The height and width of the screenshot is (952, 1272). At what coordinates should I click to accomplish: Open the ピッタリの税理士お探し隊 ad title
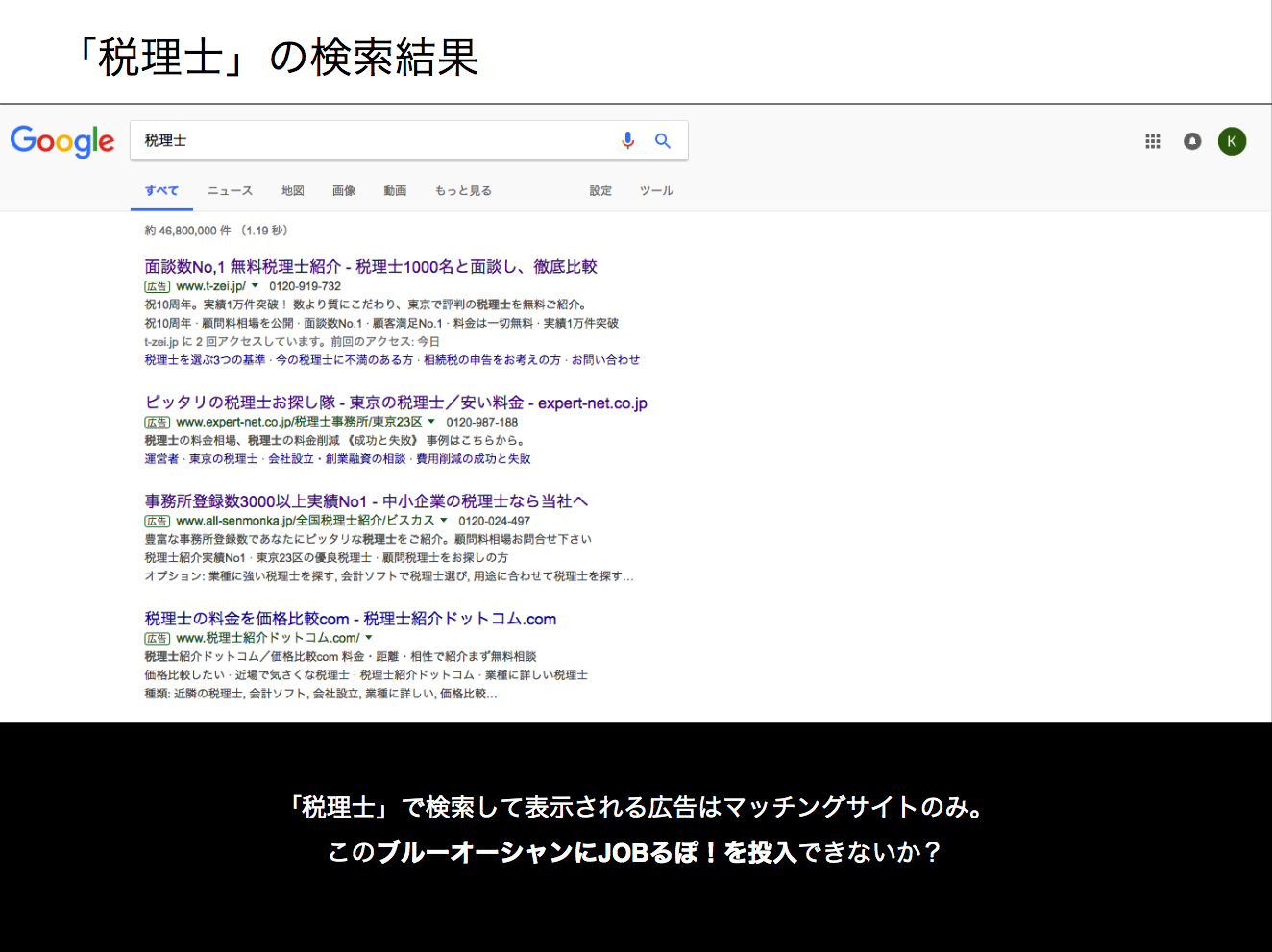click(x=396, y=403)
